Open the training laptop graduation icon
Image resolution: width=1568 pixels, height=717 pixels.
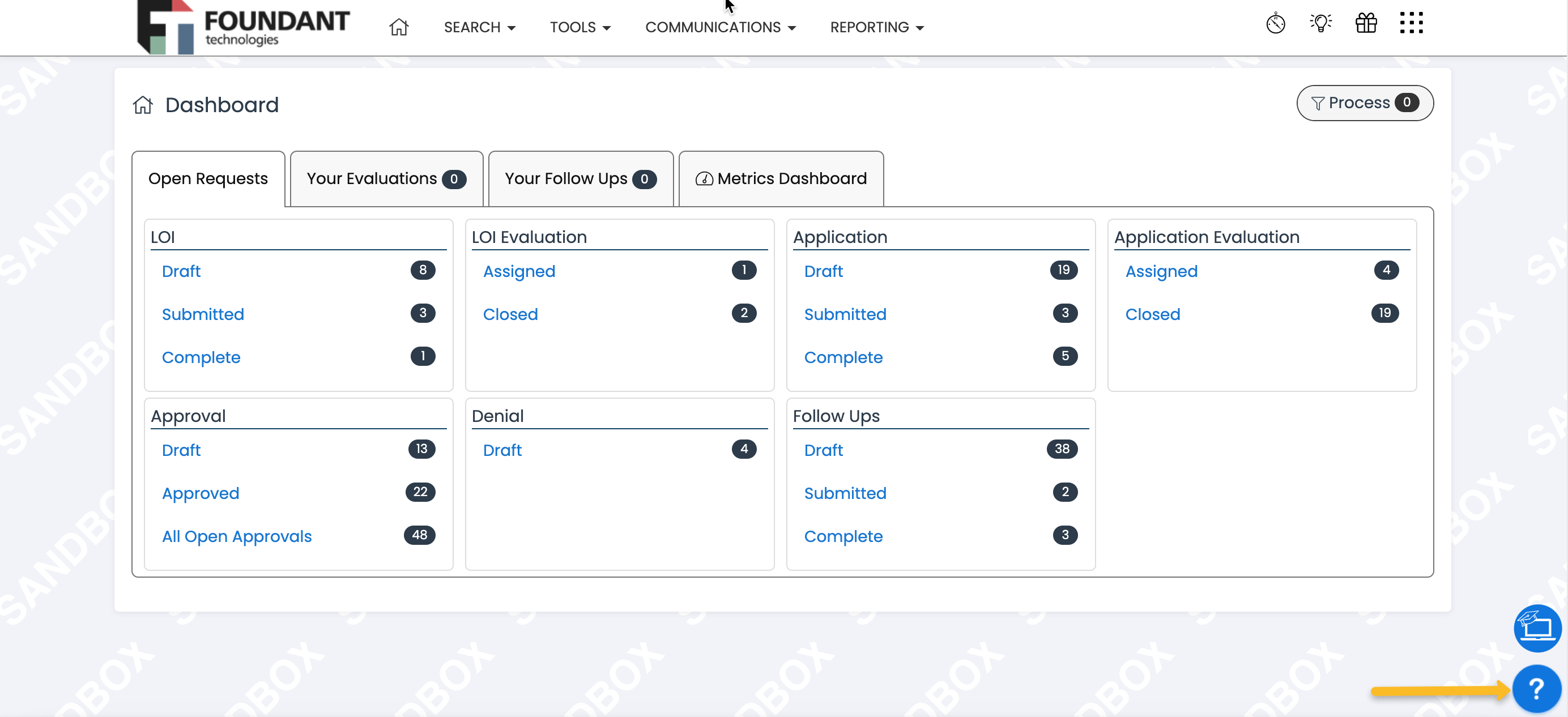[1537, 628]
